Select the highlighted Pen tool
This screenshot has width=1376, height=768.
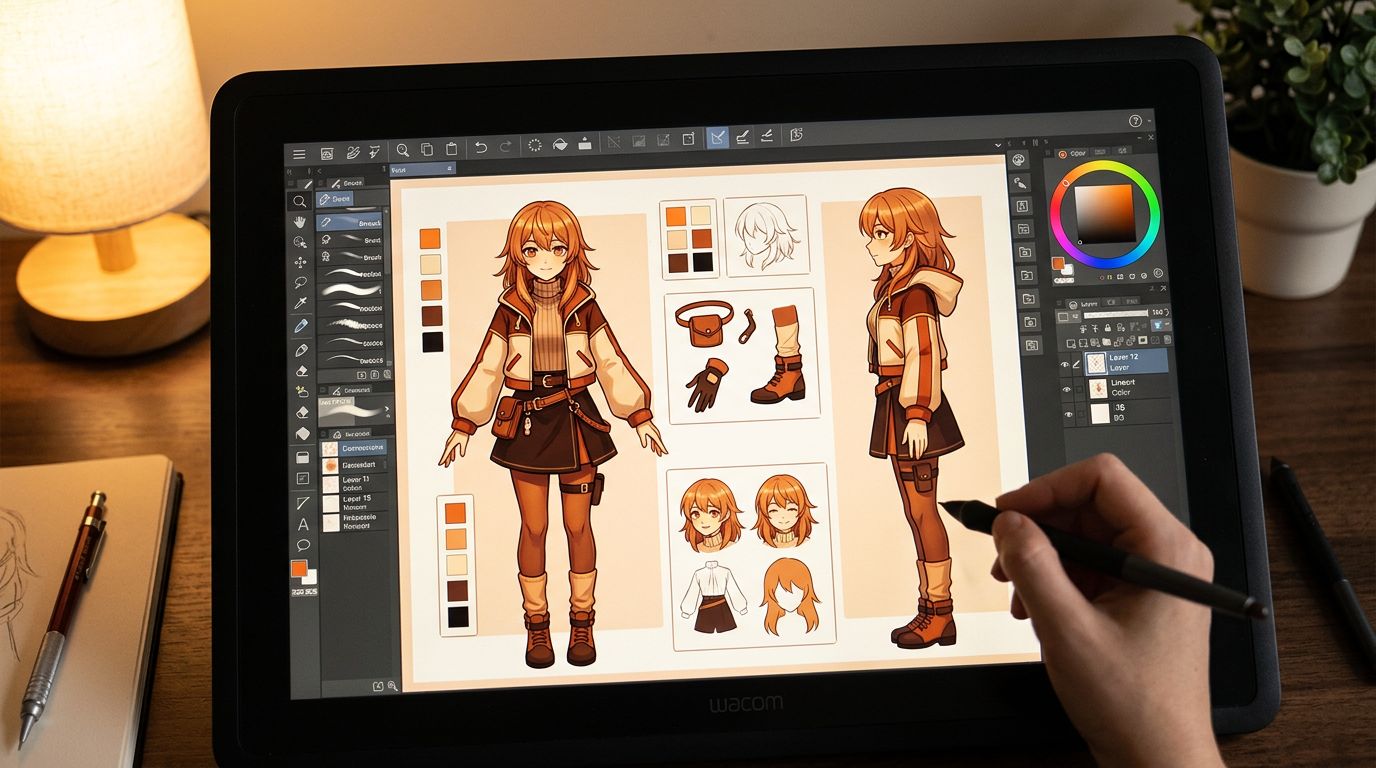click(x=300, y=326)
